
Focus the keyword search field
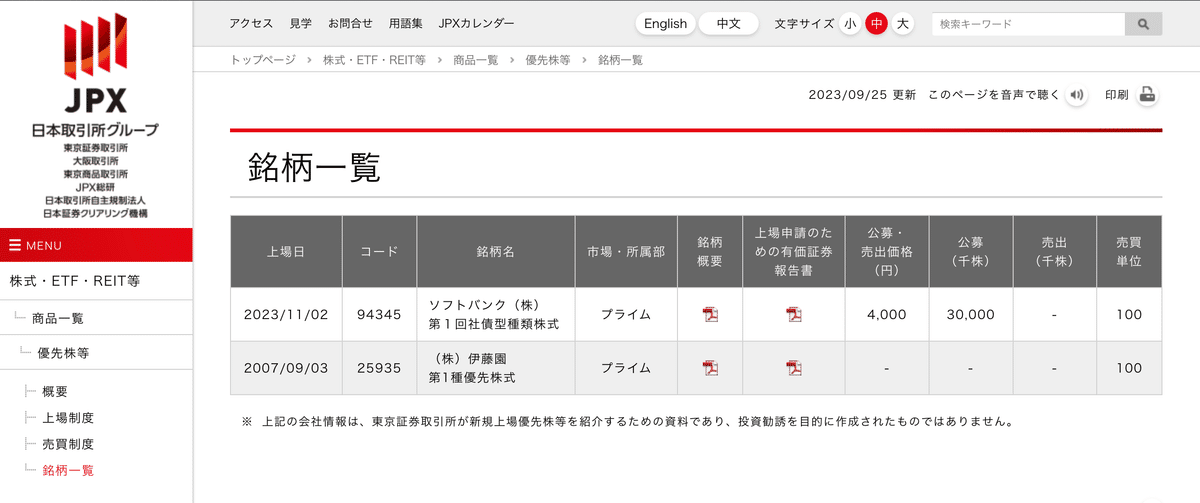coord(1028,24)
